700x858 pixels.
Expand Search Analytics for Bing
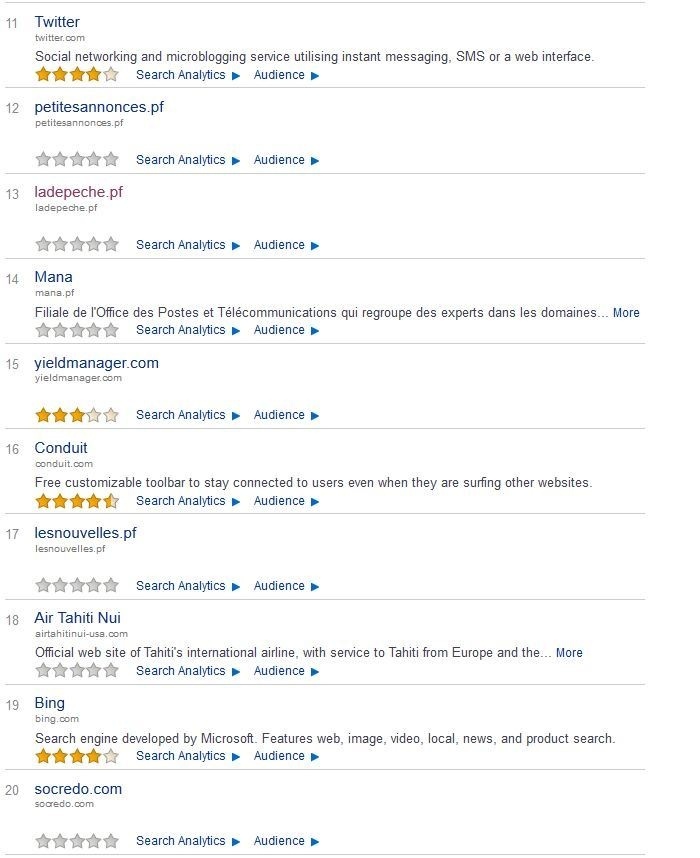coord(187,756)
